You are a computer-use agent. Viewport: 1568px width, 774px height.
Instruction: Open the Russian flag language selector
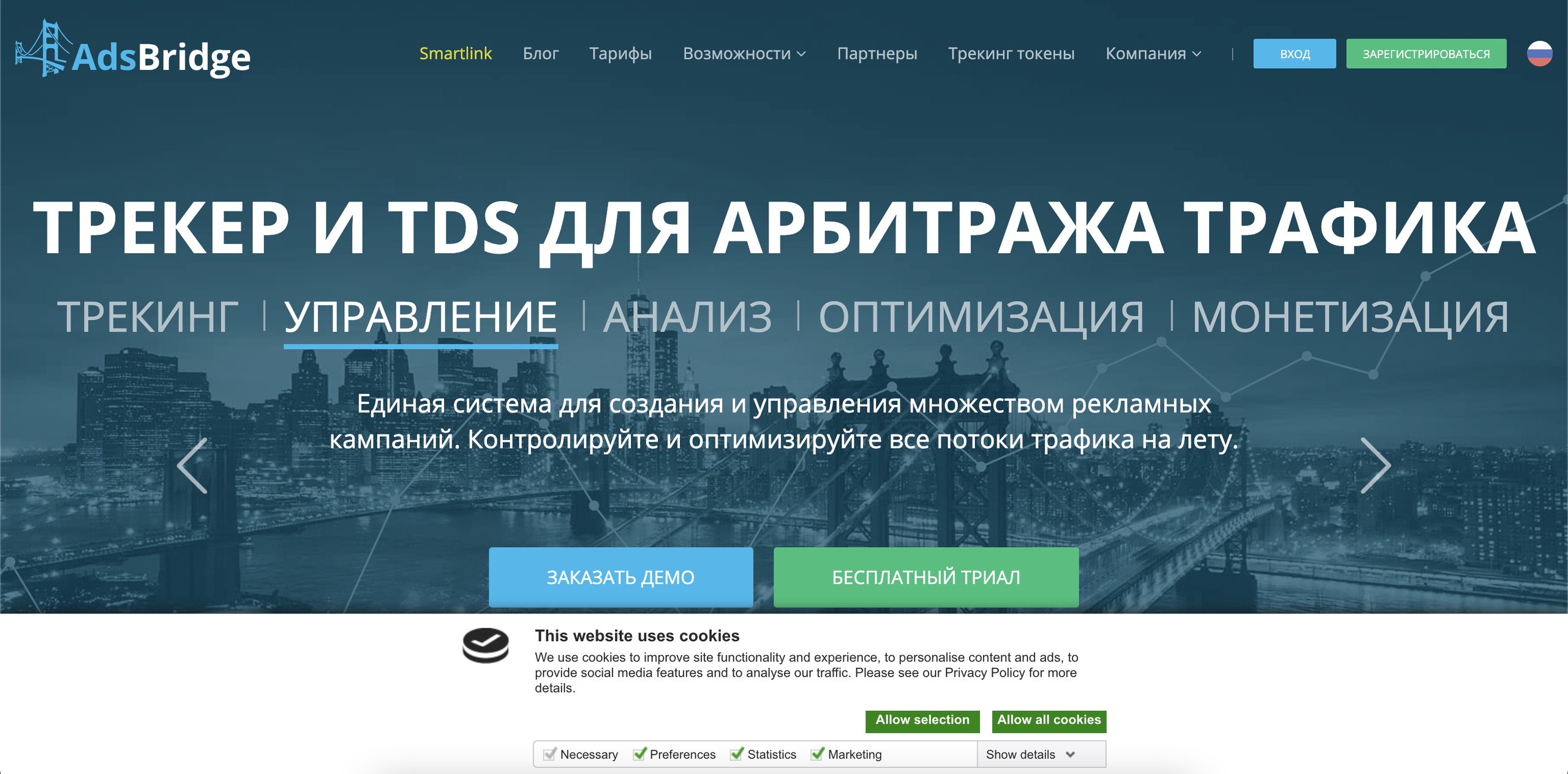coord(1539,54)
